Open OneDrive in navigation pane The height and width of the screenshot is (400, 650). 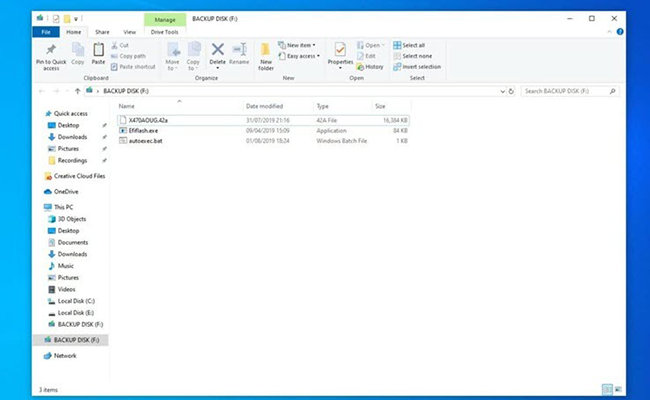[x=61, y=192]
